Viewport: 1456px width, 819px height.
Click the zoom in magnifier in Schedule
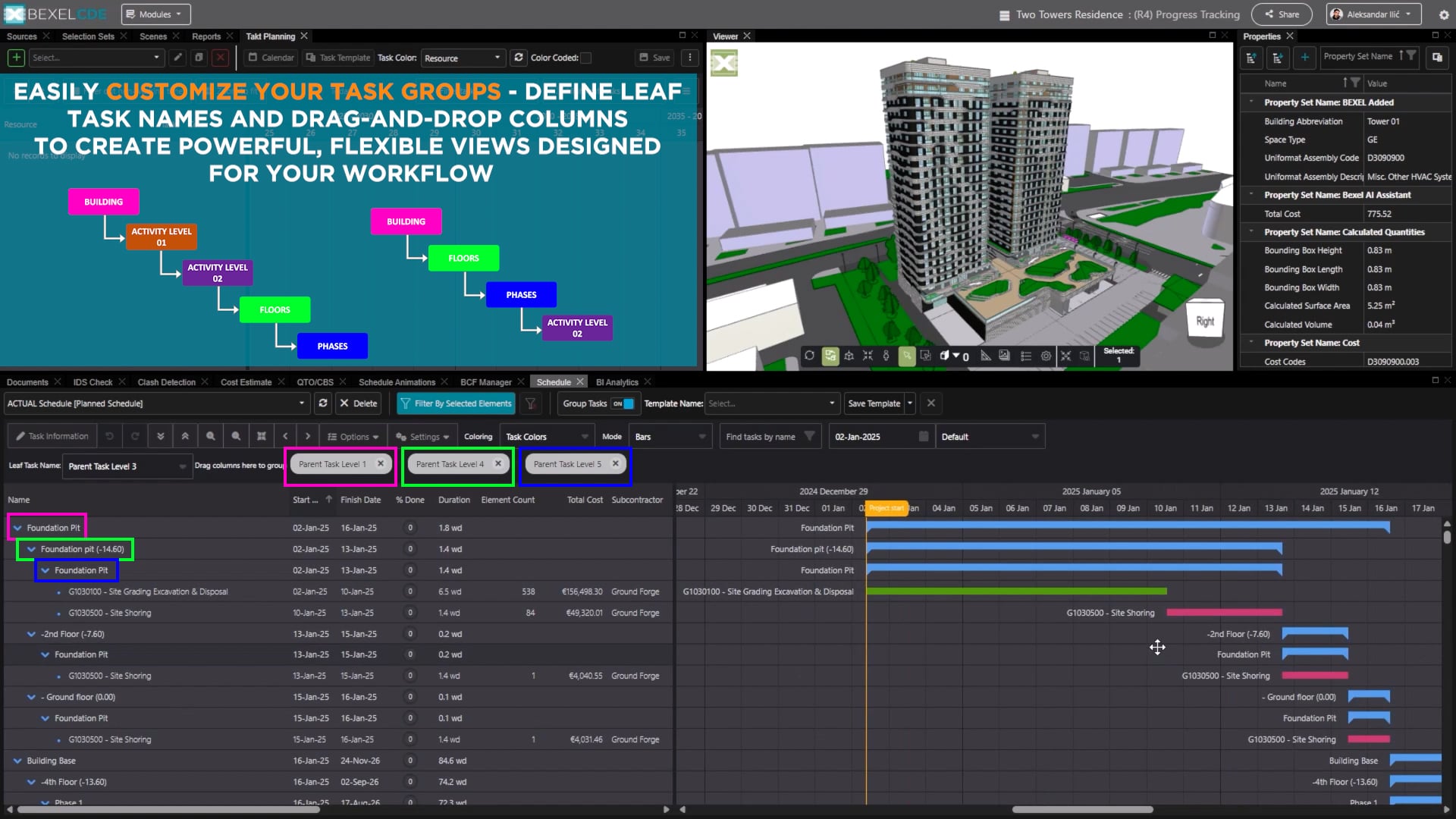tap(211, 437)
